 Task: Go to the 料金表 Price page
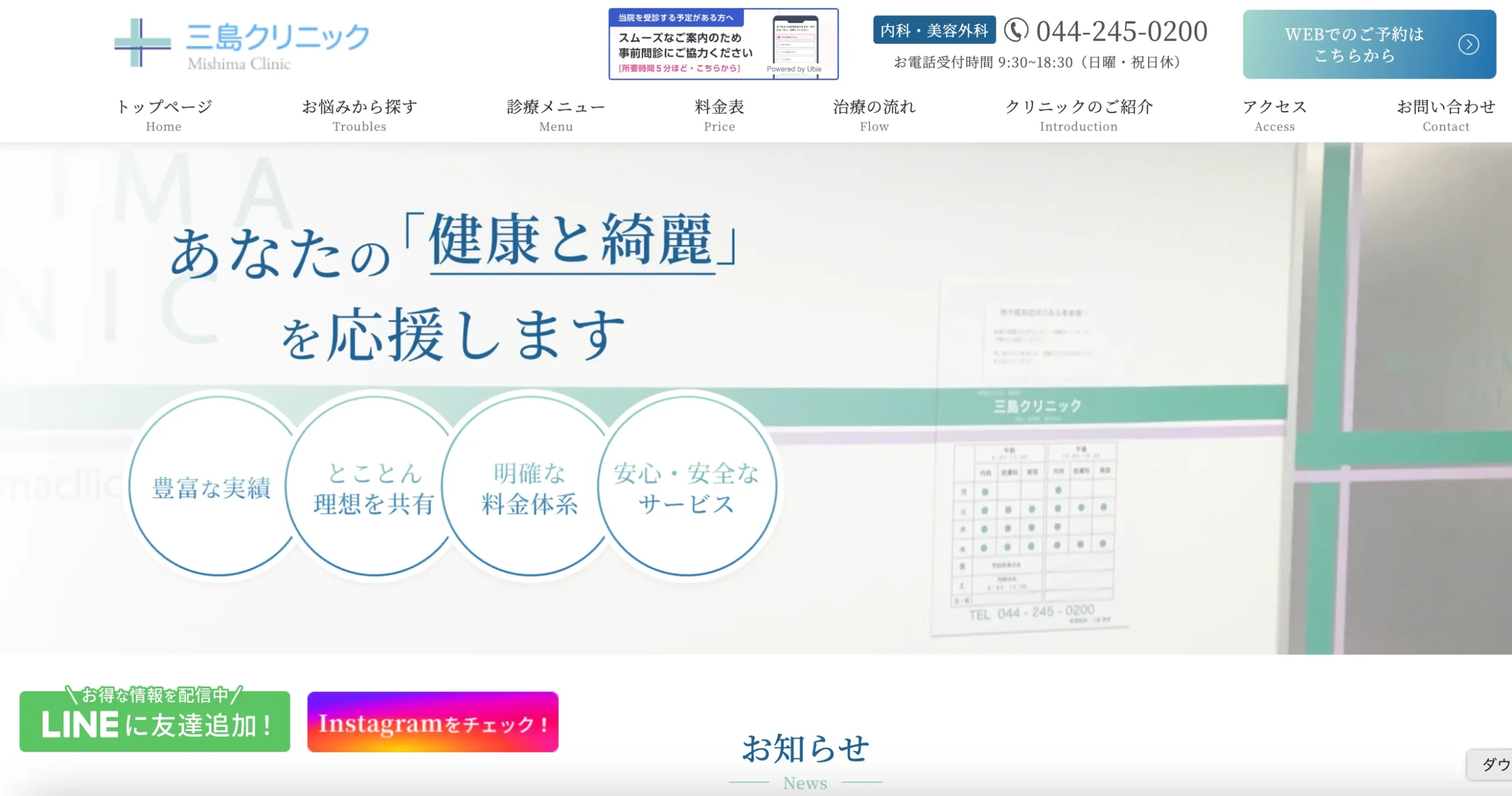tap(719, 115)
